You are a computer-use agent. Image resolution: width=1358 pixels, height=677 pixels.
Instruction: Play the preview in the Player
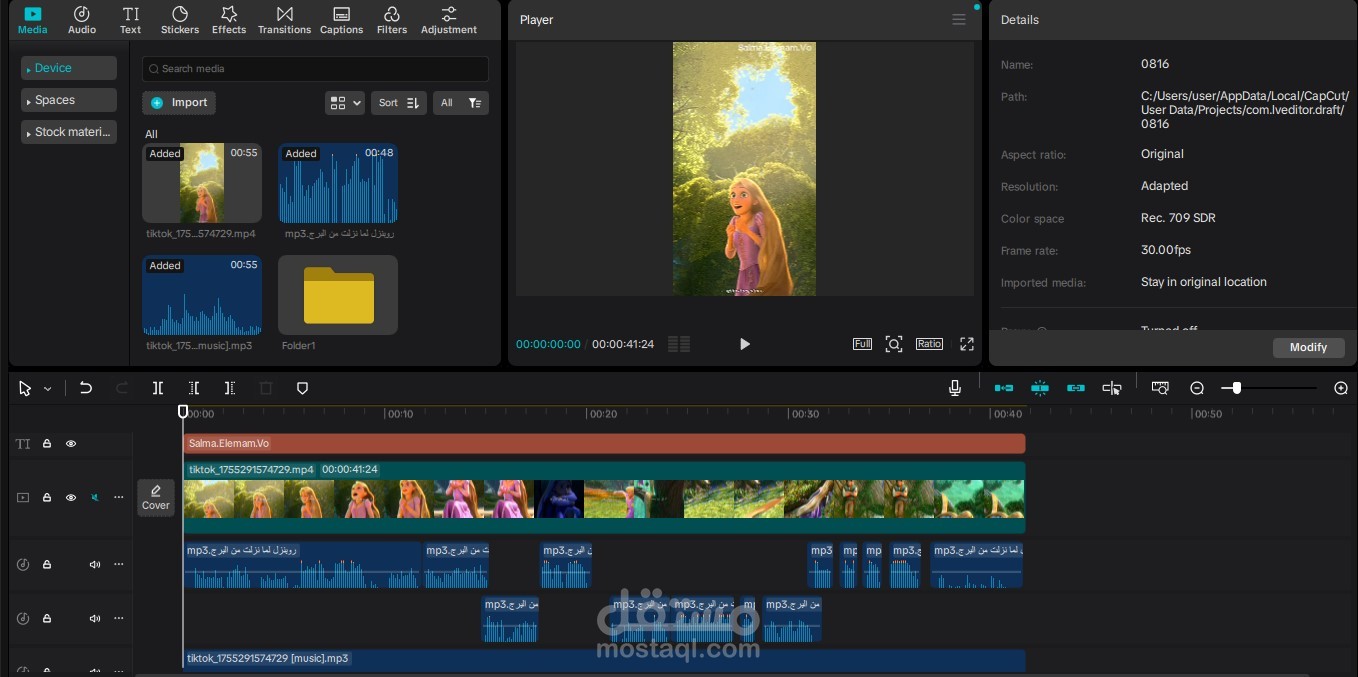point(745,344)
